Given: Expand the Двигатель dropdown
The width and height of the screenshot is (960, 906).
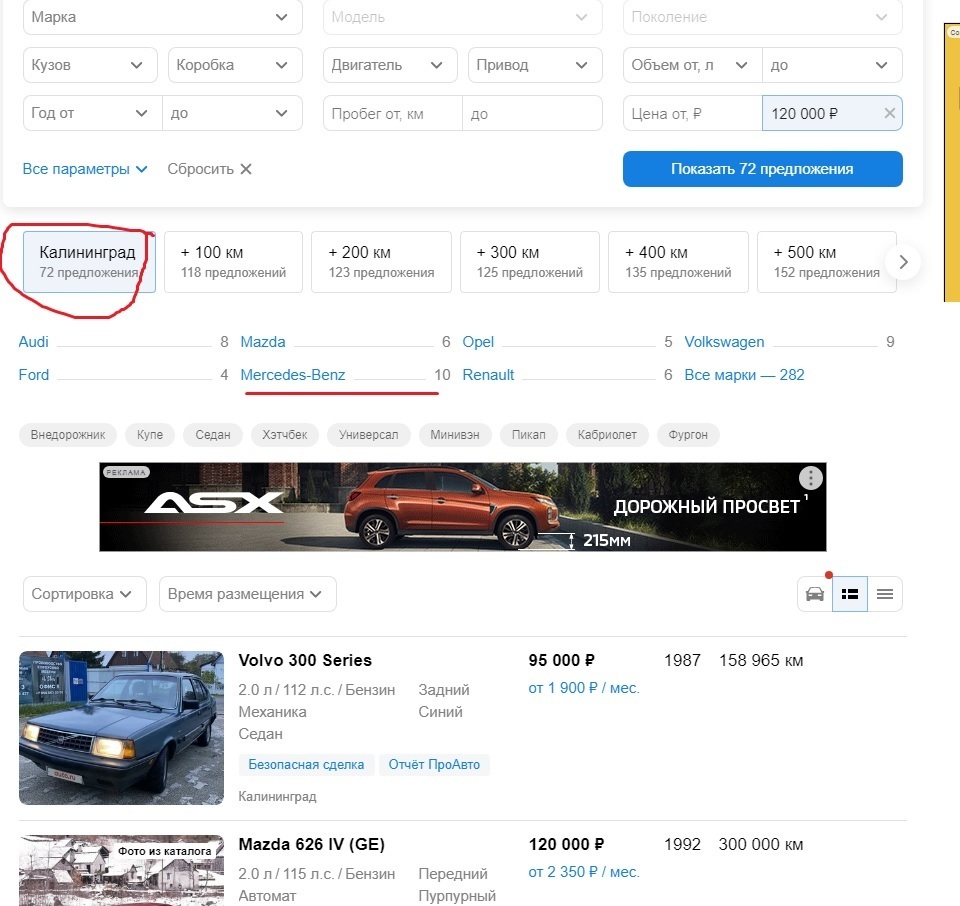Looking at the screenshot, I should tap(390, 65).
